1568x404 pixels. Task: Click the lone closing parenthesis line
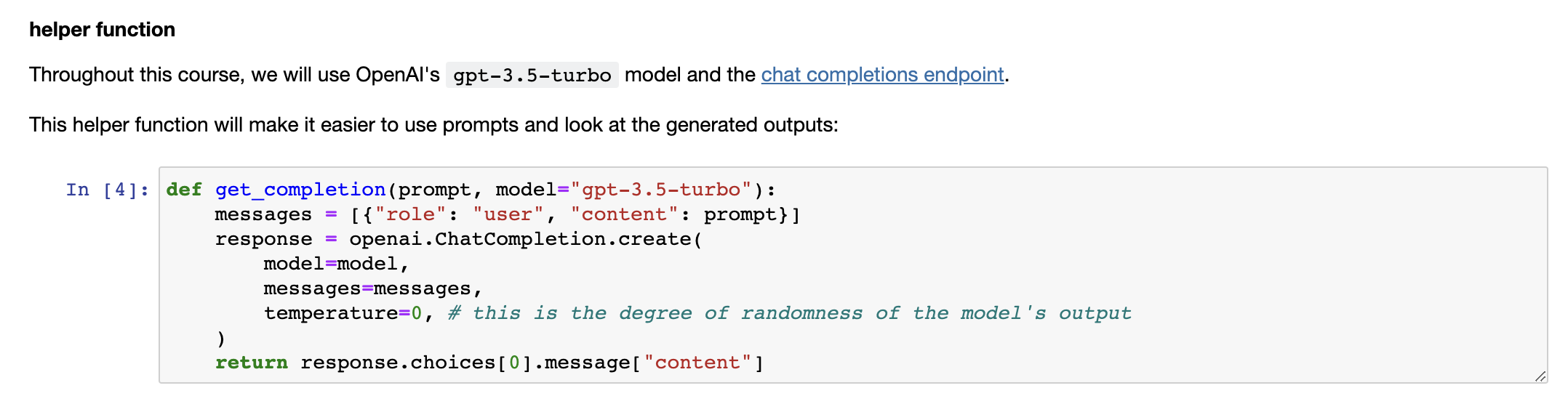[x=221, y=339]
